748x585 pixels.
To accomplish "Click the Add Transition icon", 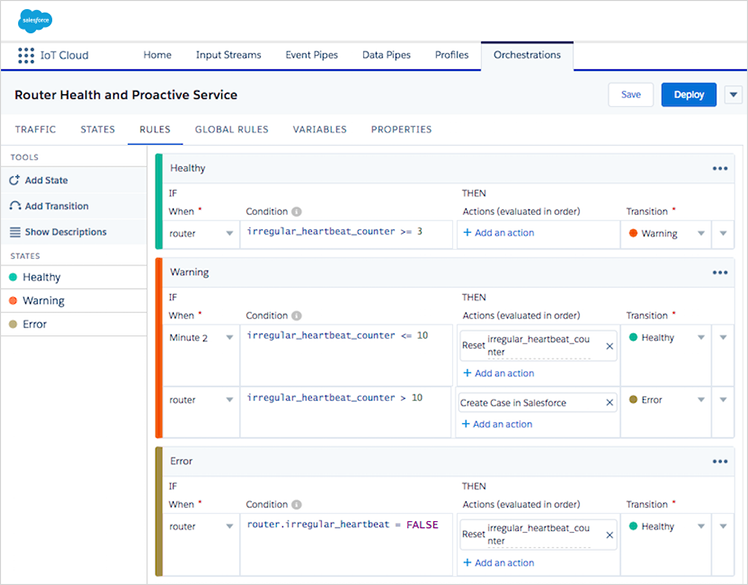I will [x=15, y=206].
